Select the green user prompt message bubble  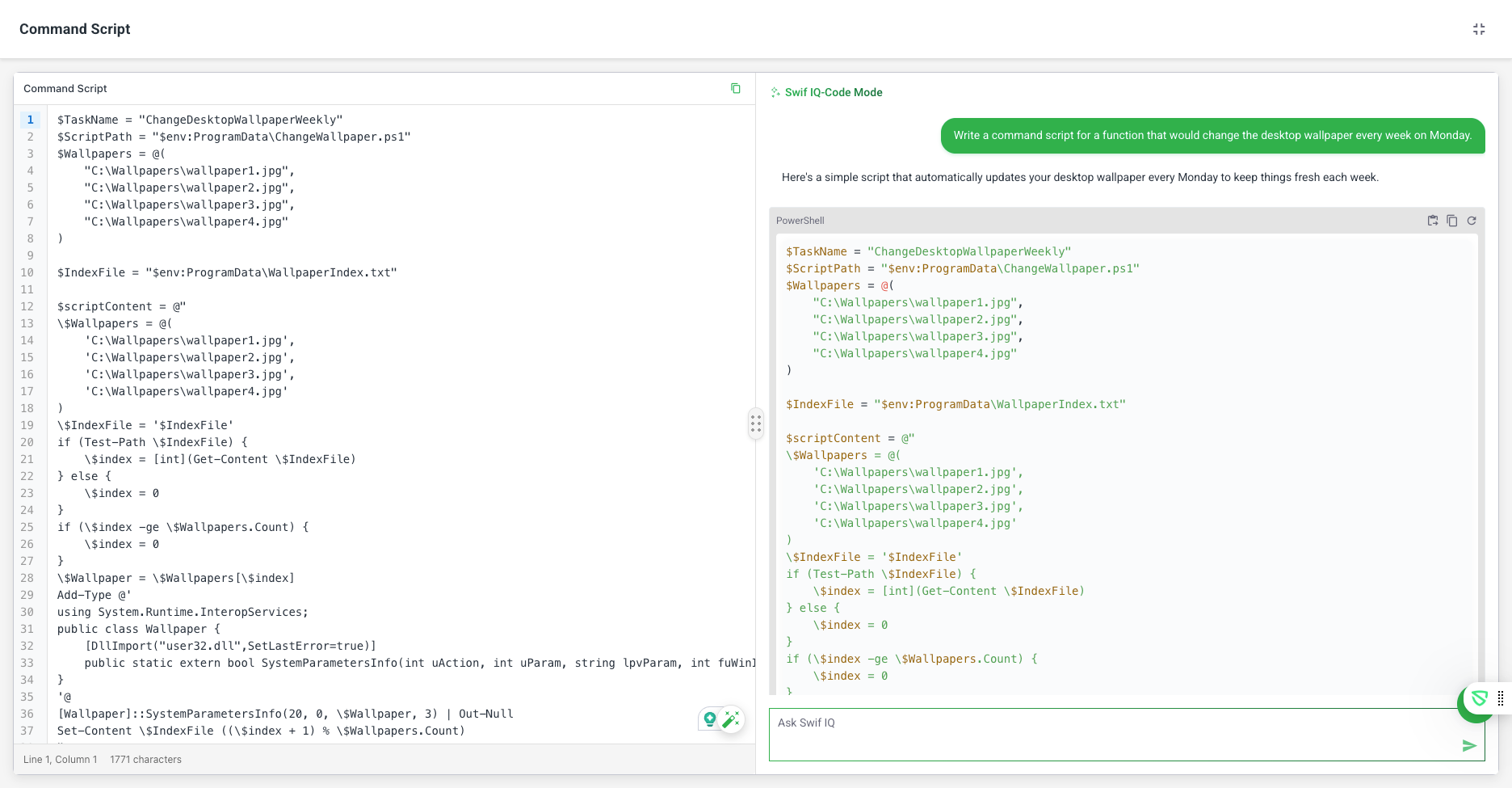click(1212, 136)
